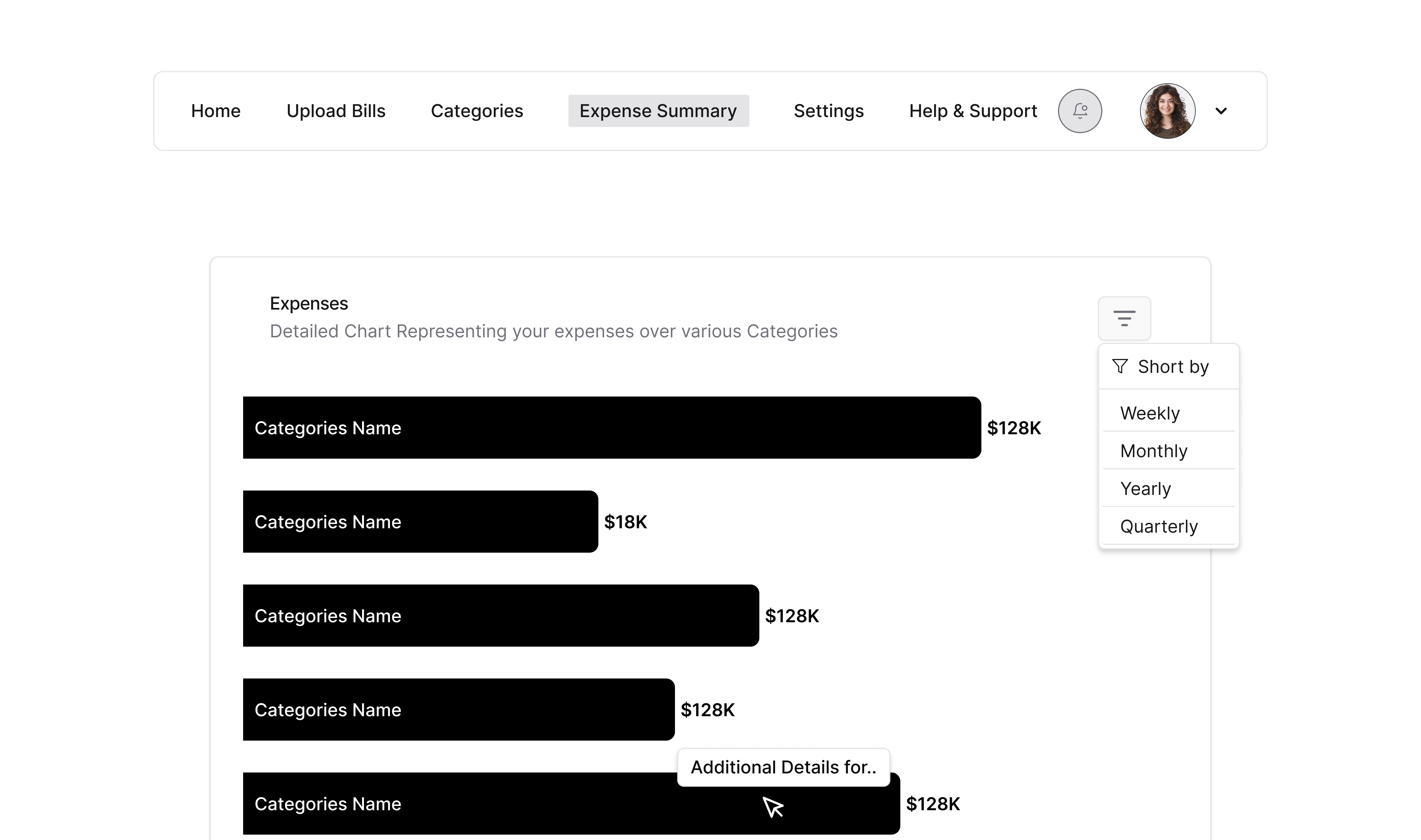The width and height of the screenshot is (1421, 840).
Task: Switch to the Categories tab
Action: click(x=477, y=111)
